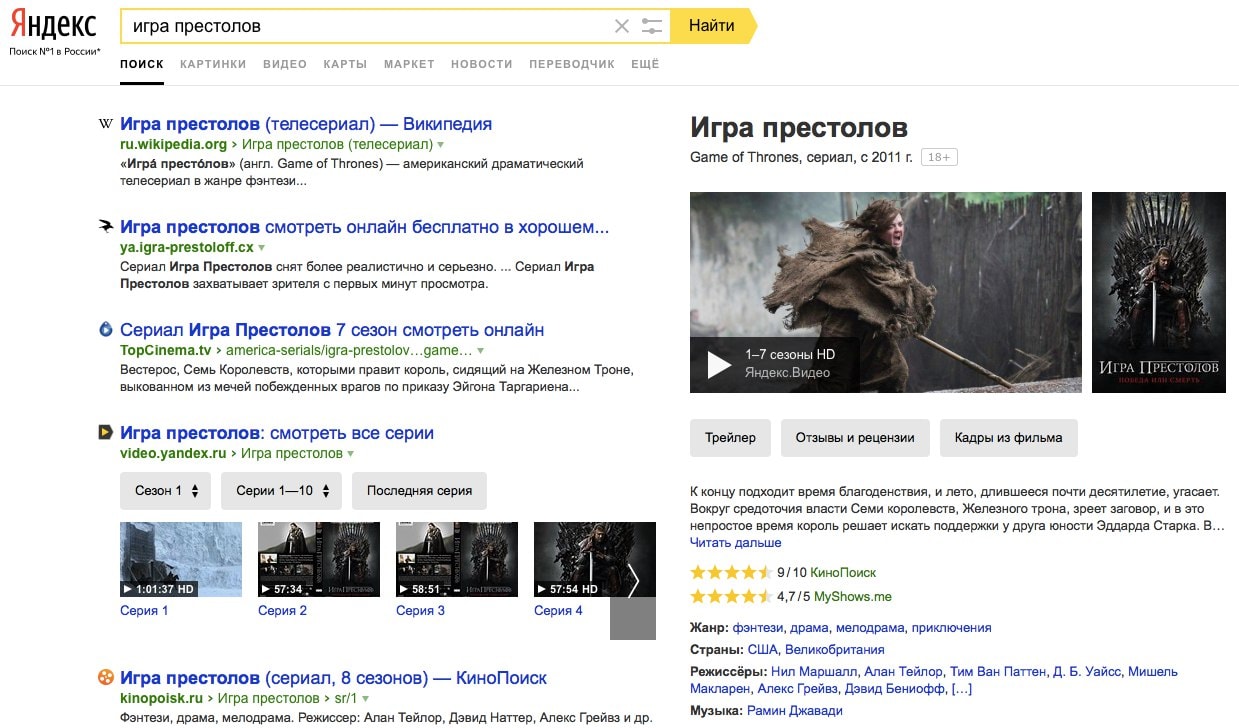Click KinoPoisk favicon beside fifth result
The image size is (1239, 728).
point(106,678)
